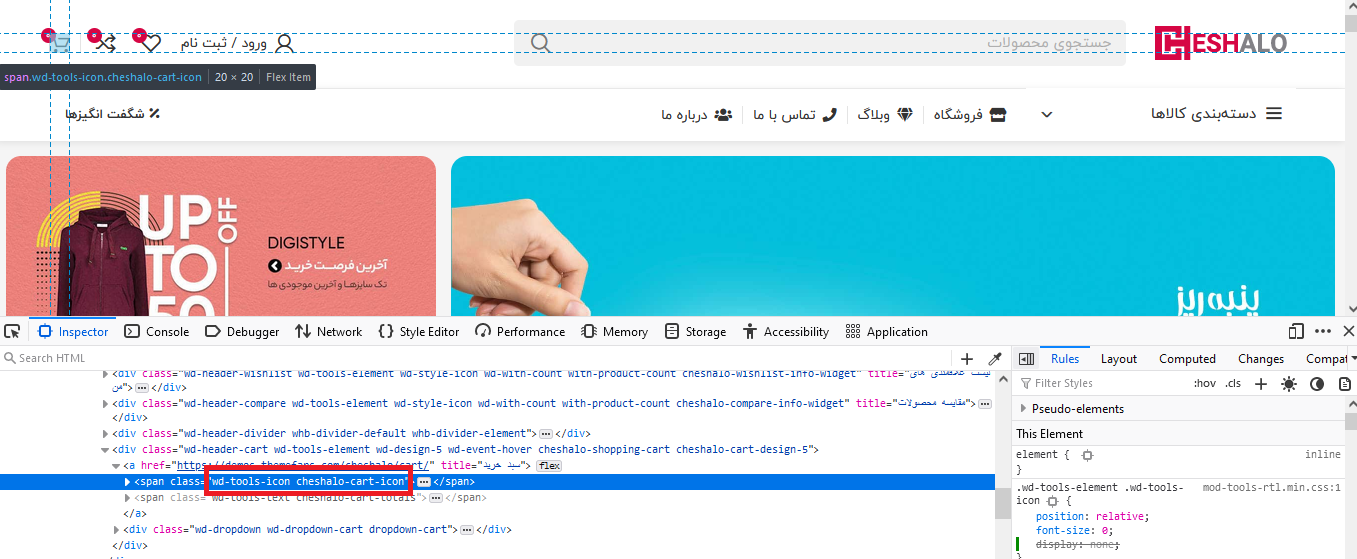Click the add new node plus icon
Viewport: 1357px width, 559px height.
pos(967,358)
